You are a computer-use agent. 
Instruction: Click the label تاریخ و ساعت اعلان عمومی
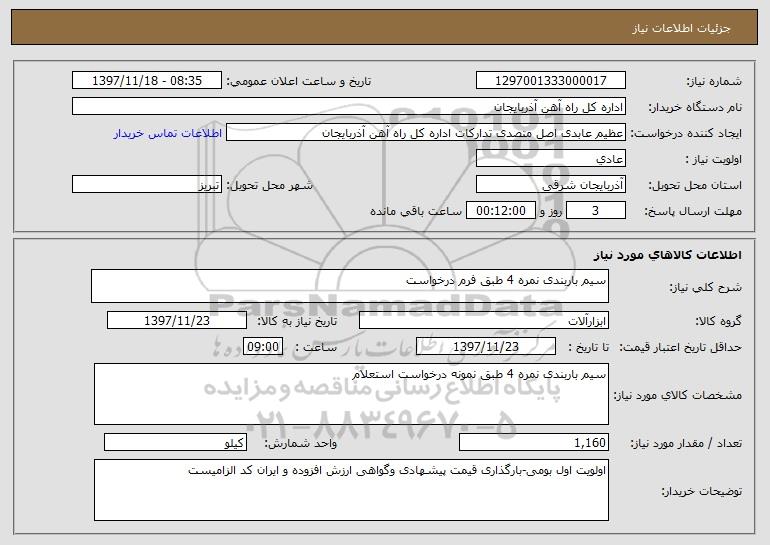point(299,82)
